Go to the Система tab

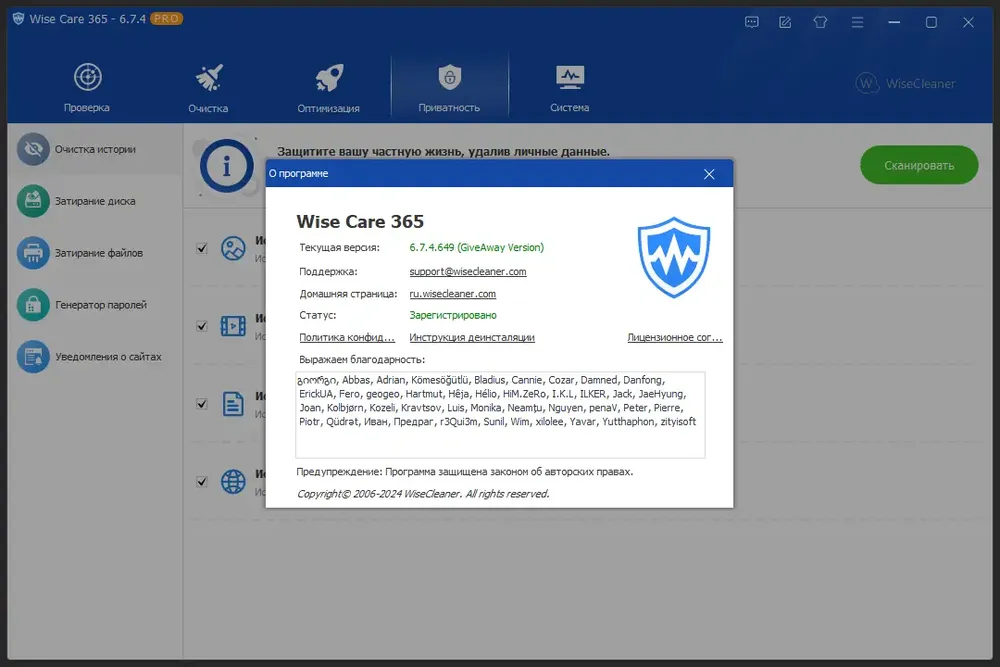[x=570, y=88]
